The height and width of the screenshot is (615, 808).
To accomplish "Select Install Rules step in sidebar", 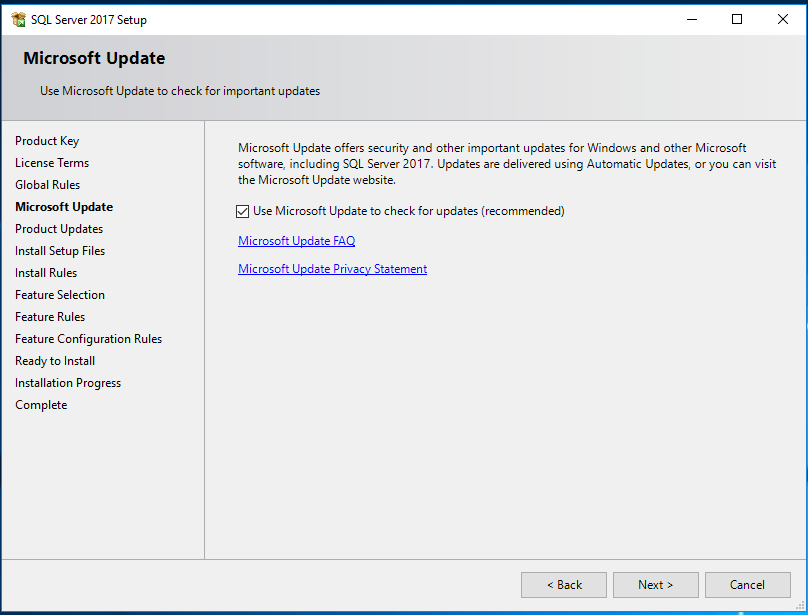I will (x=46, y=273).
